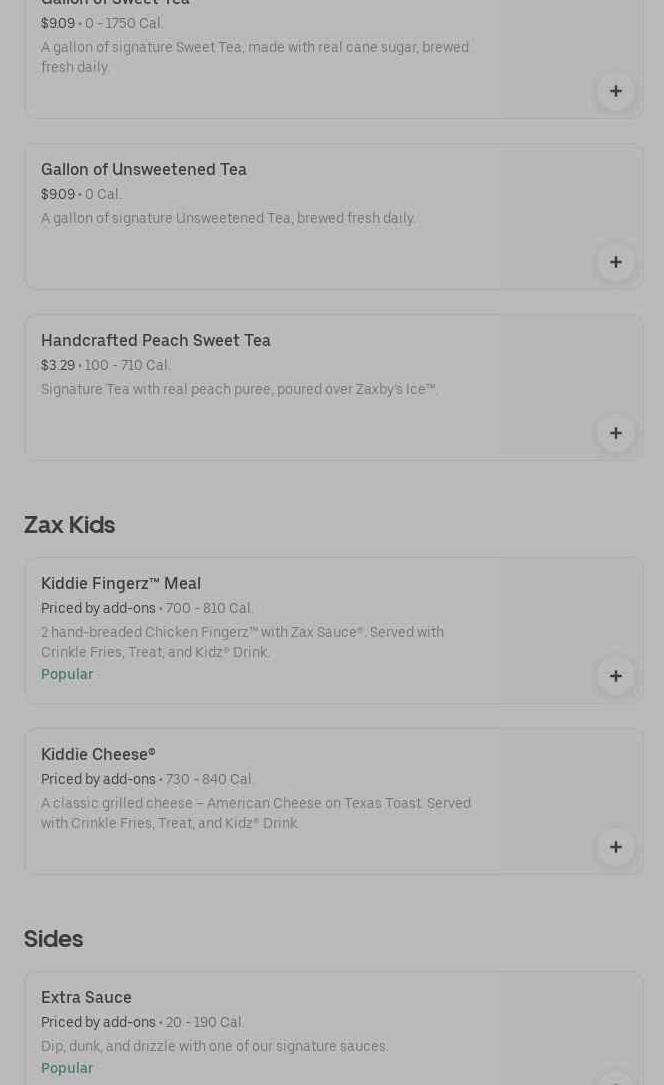664x1085 pixels.
Task: Add Gallon of Unsweetened Tea to cart
Action: coord(615,262)
